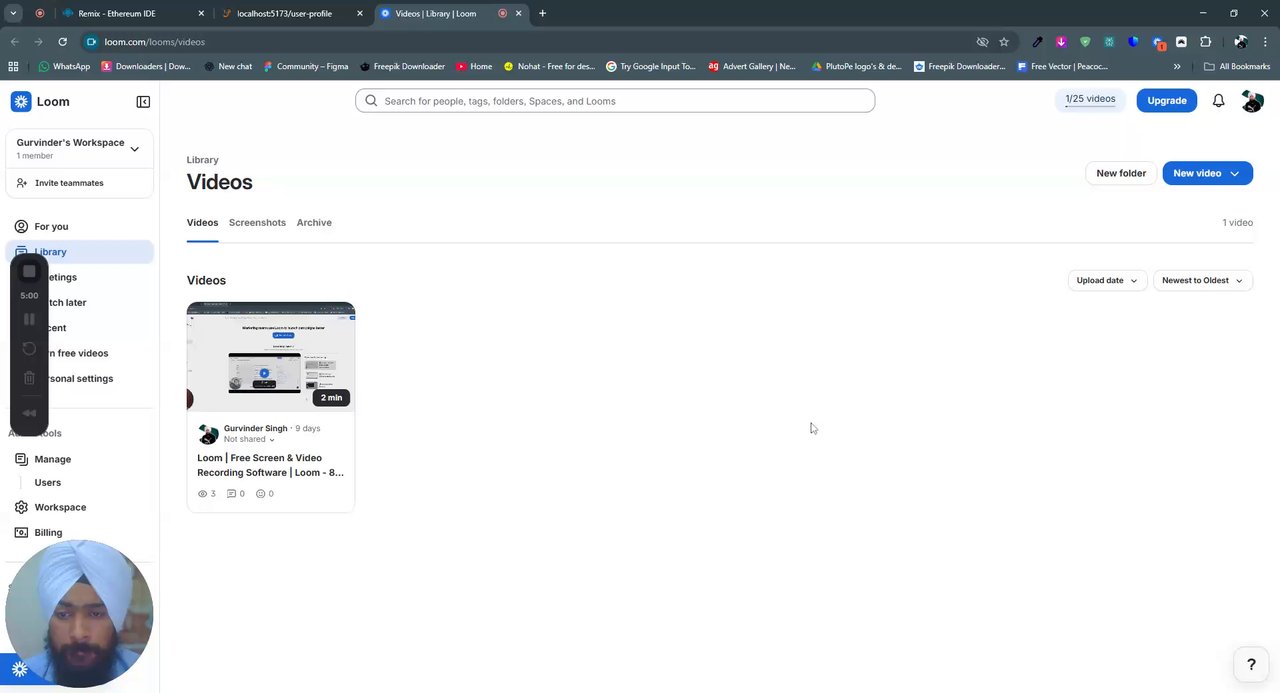Screen dimensions: 1280x693
Task: Open the Chrome apps grid icon
Action: 13,66
